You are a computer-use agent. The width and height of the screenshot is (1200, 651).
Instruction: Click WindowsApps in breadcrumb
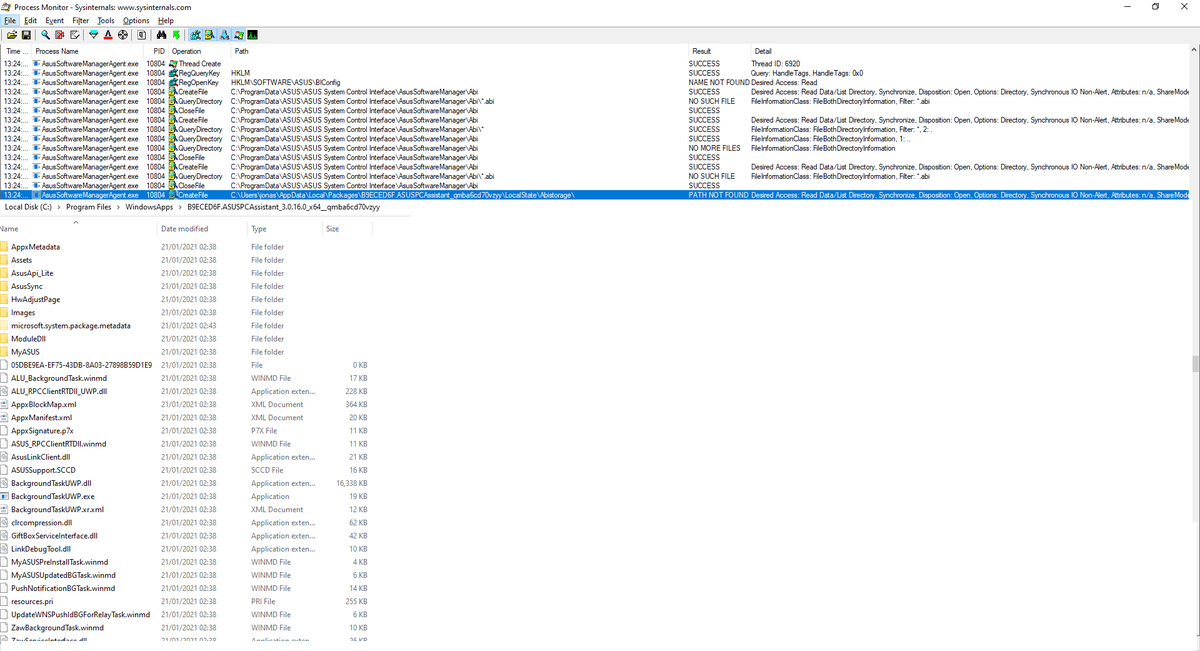150,207
